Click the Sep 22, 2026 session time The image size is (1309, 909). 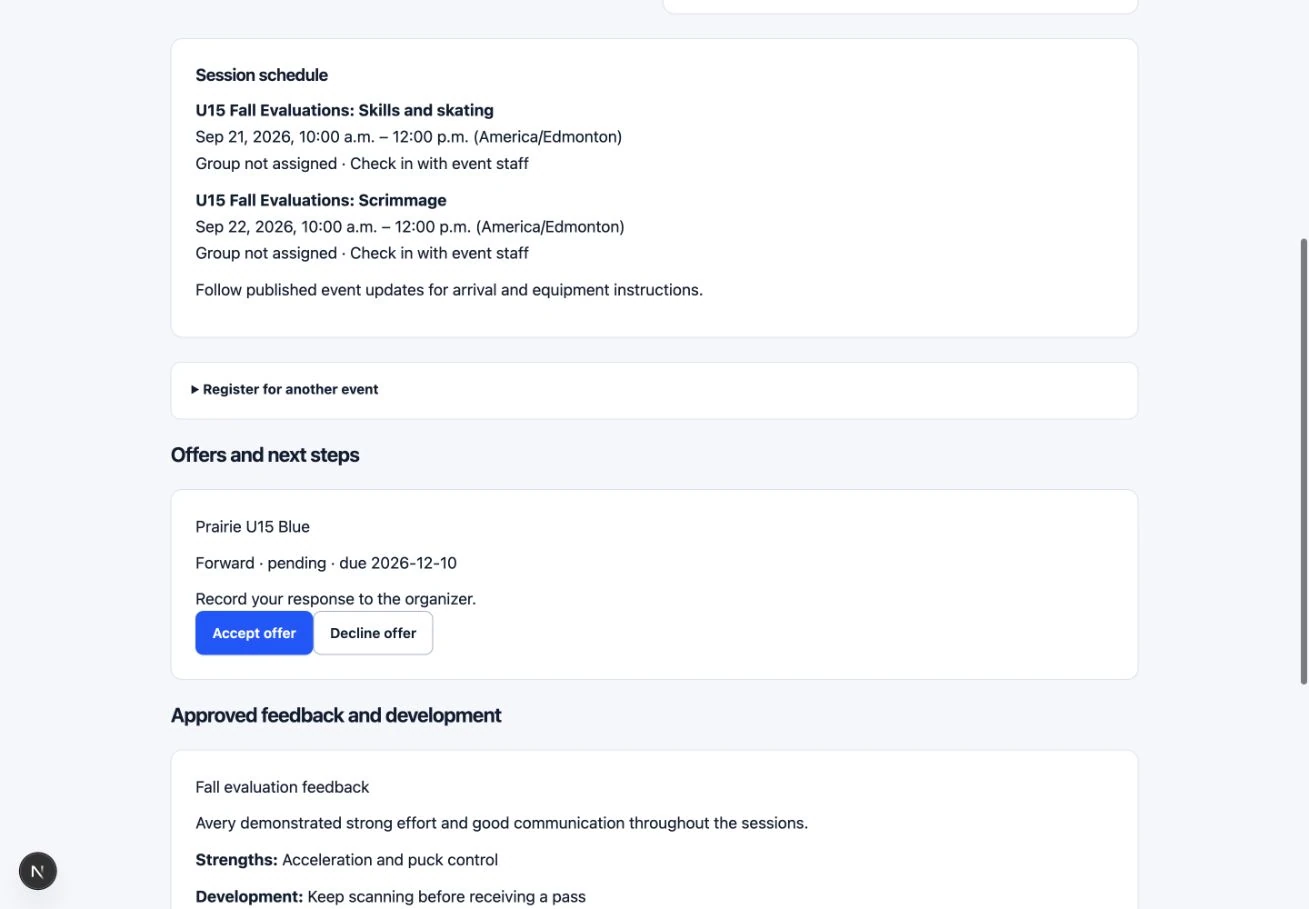click(410, 227)
